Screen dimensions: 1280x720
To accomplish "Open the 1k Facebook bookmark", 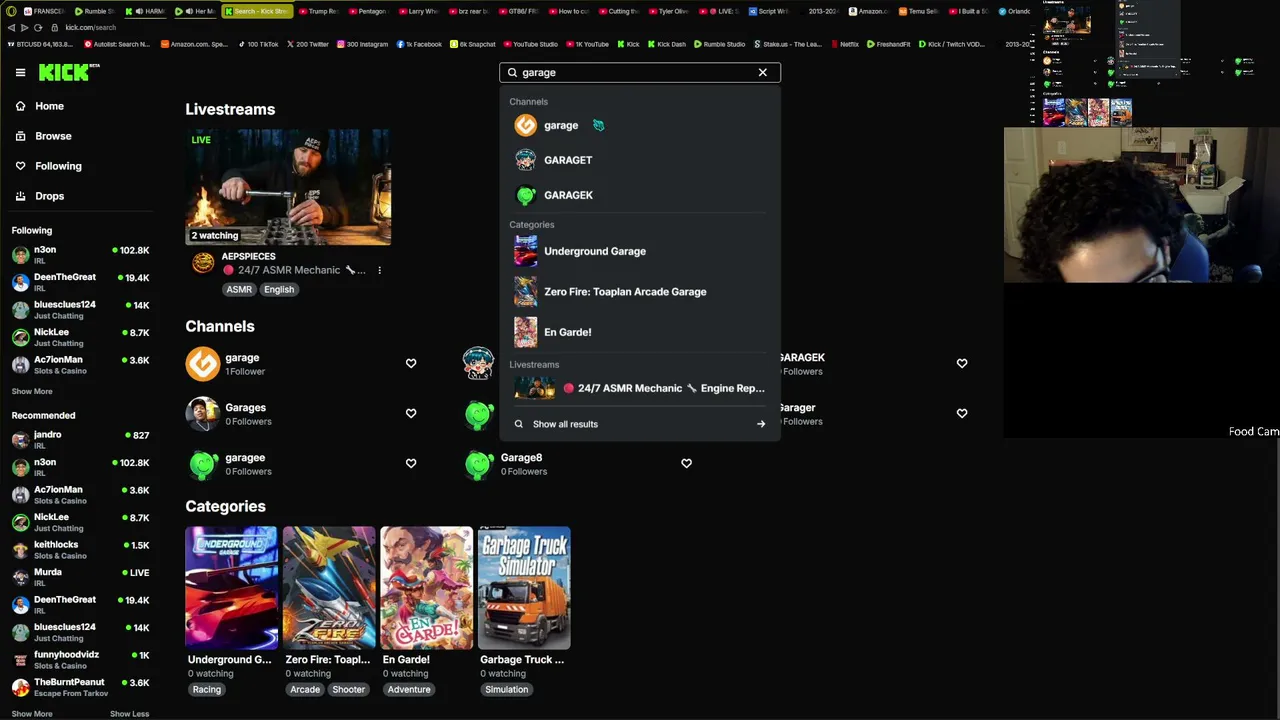I will tap(419, 44).
